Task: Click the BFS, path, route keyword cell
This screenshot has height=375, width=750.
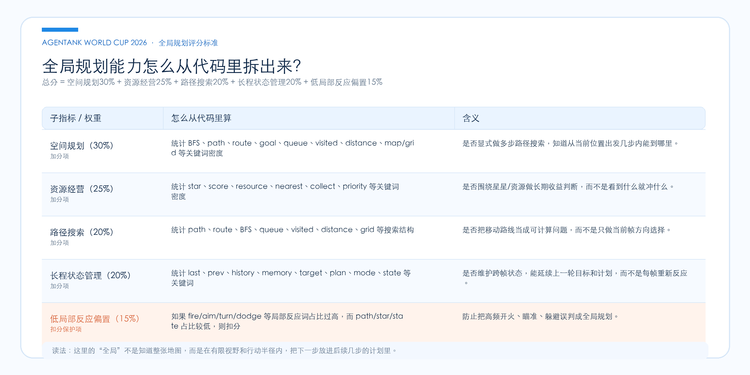Action: tap(292, 148)
